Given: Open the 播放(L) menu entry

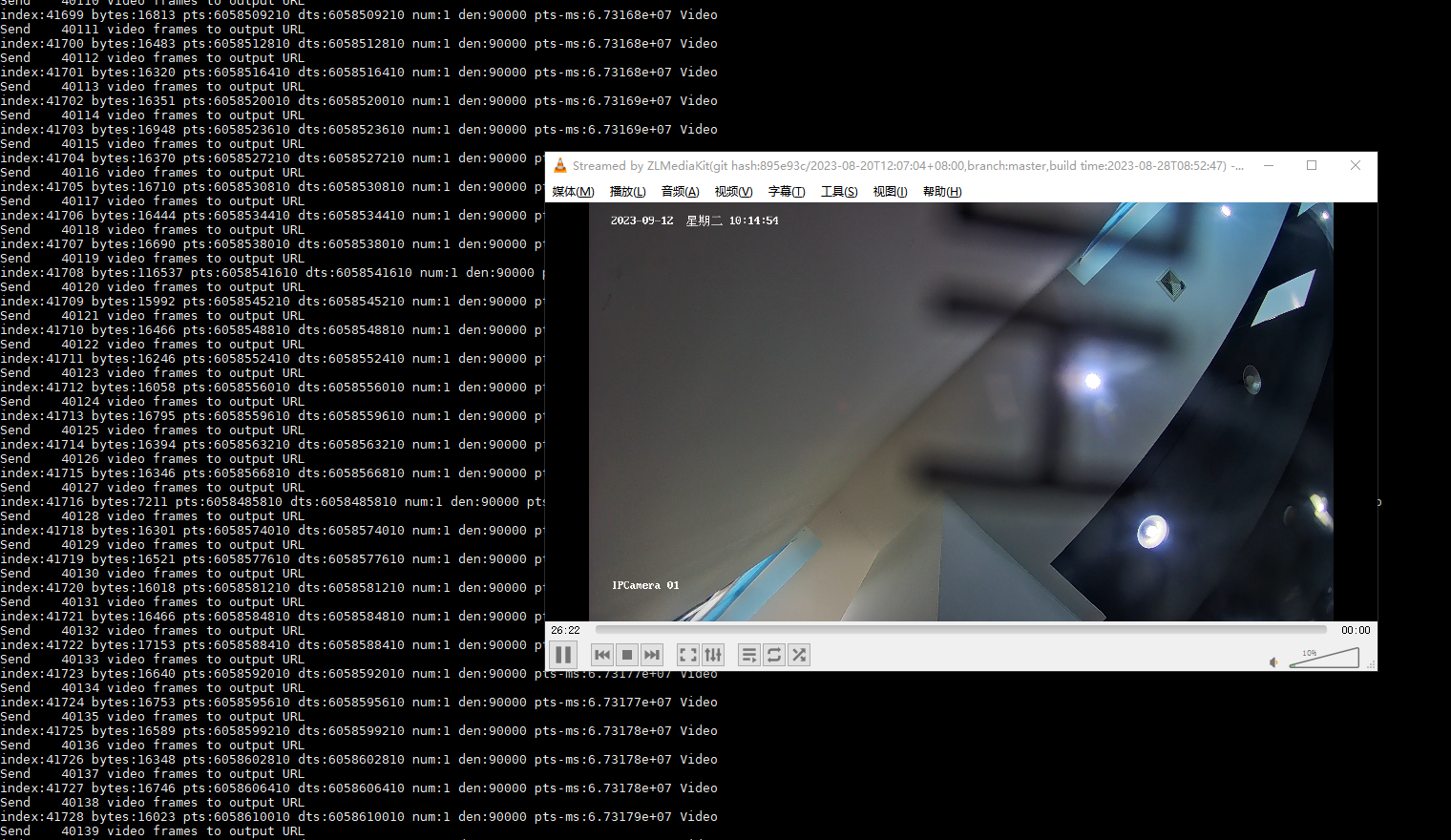Looking at the screenshot, I should click(x=627, y=191).
